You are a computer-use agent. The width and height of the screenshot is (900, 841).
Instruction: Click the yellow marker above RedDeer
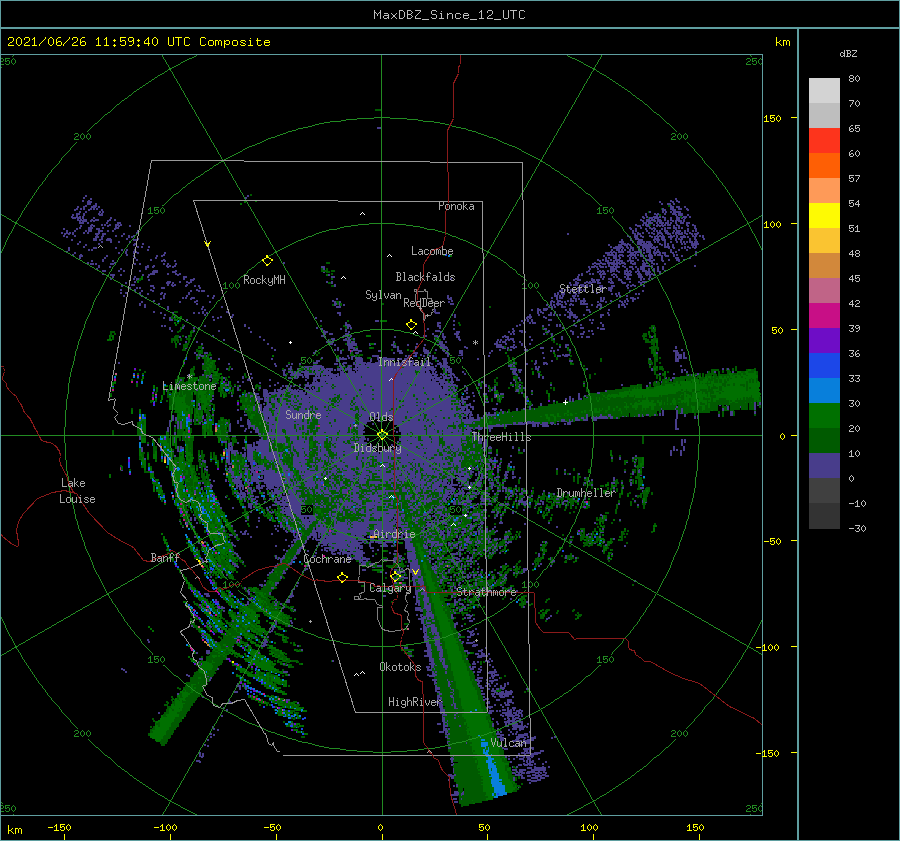[412, 325]
